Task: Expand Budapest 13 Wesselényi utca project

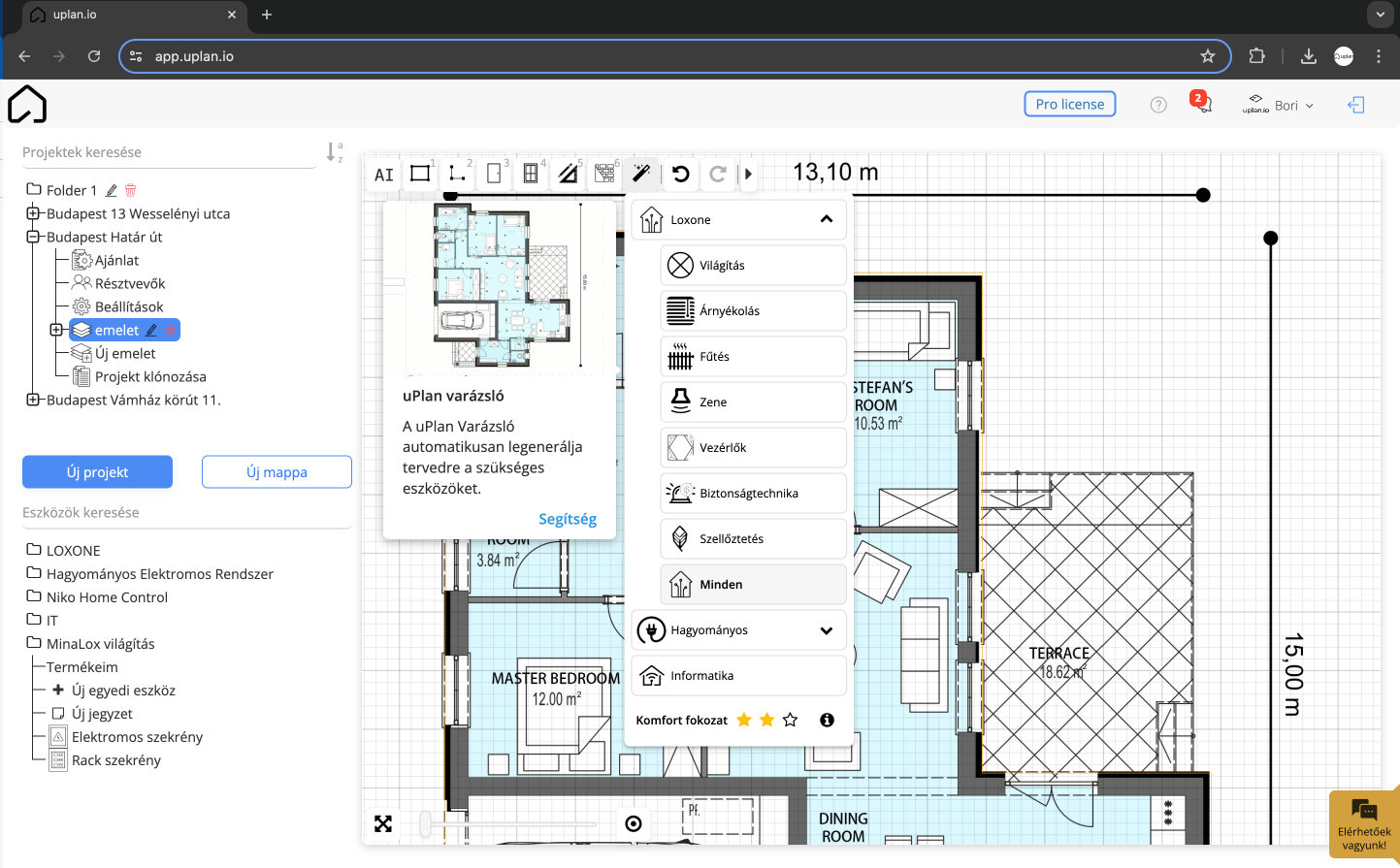Action: (33, 213)
